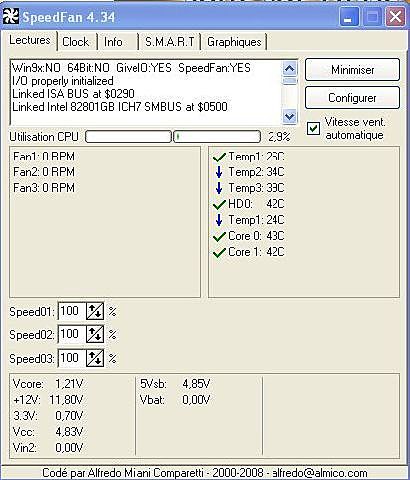
Task: Click the 2,9% CPU usage value
Action: [x=279, y=137]
